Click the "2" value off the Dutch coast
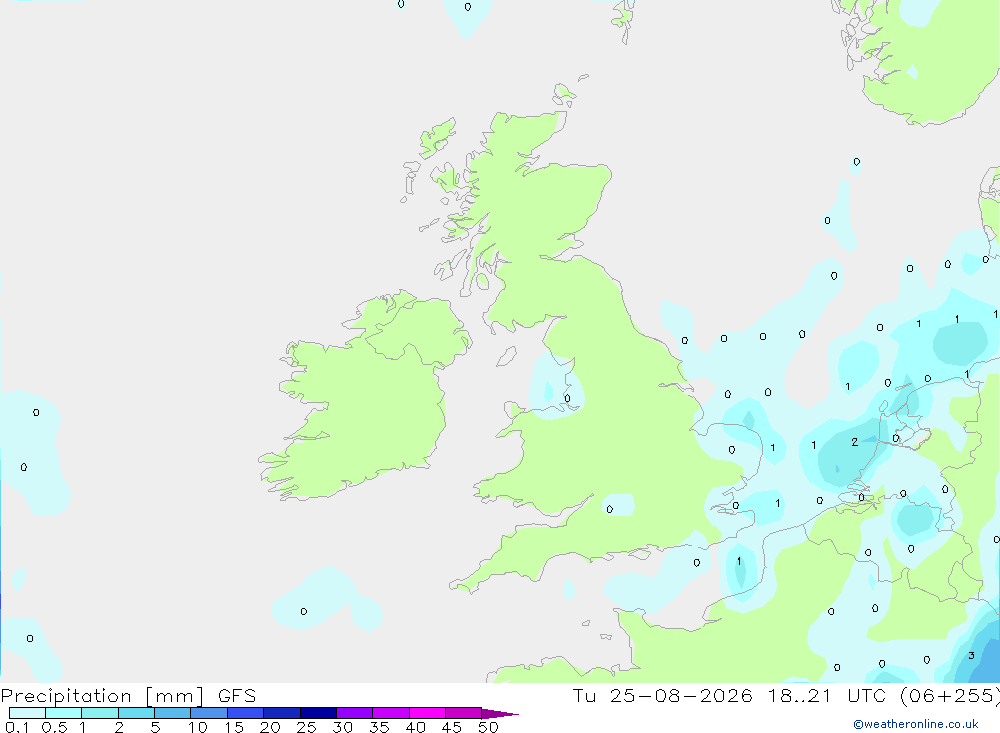The image size is (1000, 733). (855, 441)
